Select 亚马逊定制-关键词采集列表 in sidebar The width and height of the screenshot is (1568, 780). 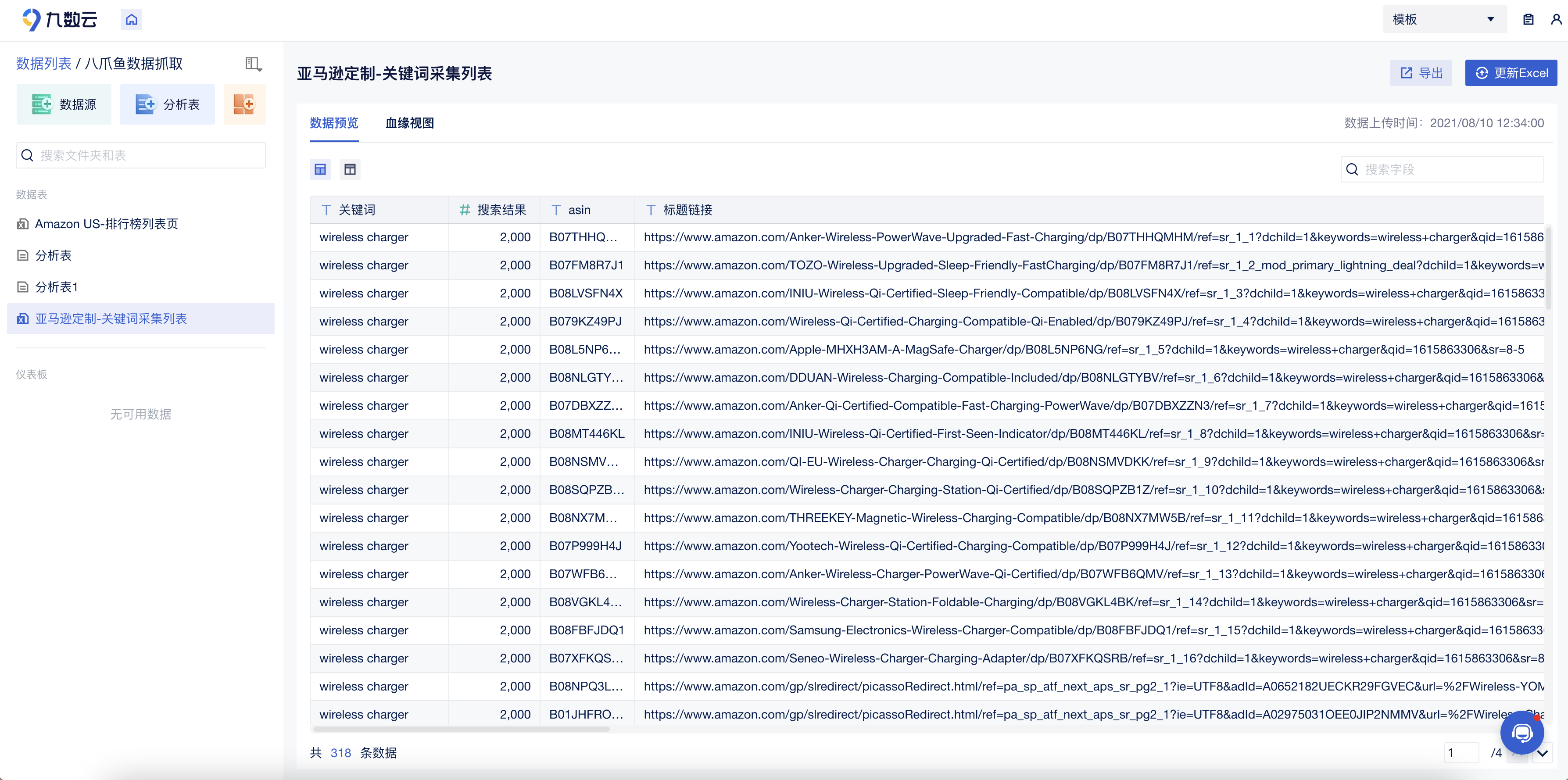pos(140,319)
